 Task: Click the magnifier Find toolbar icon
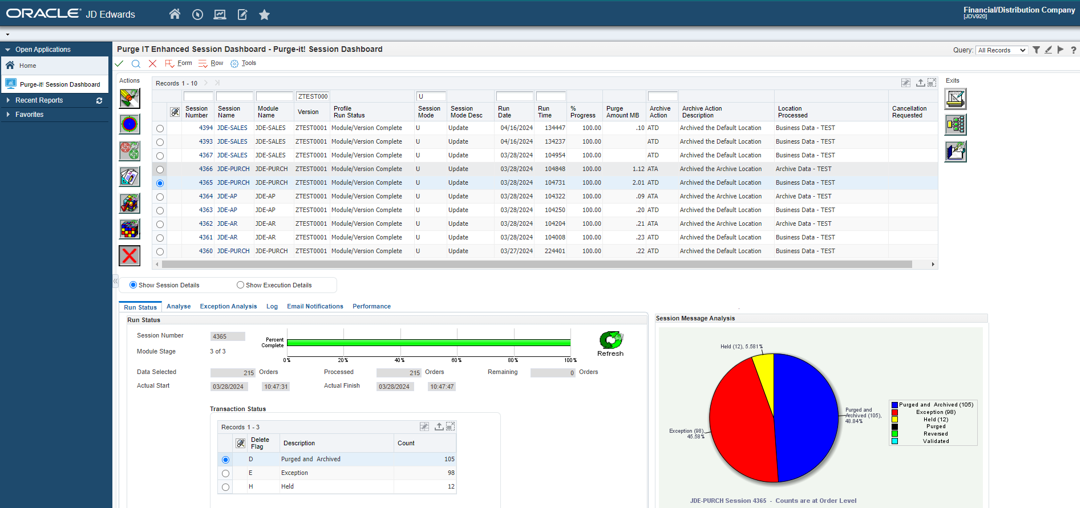pyautogui.click(x=136, y=64)
